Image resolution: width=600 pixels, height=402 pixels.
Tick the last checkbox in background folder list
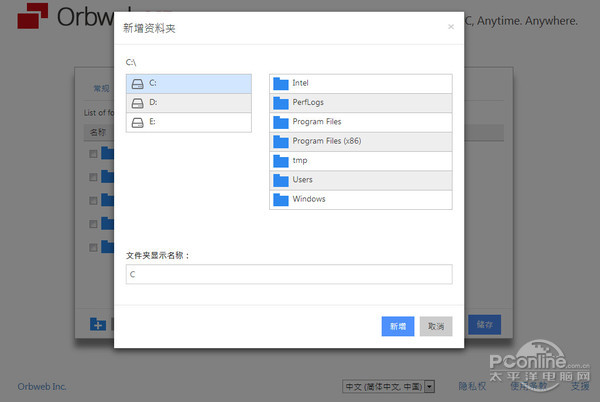click(93, 247)
